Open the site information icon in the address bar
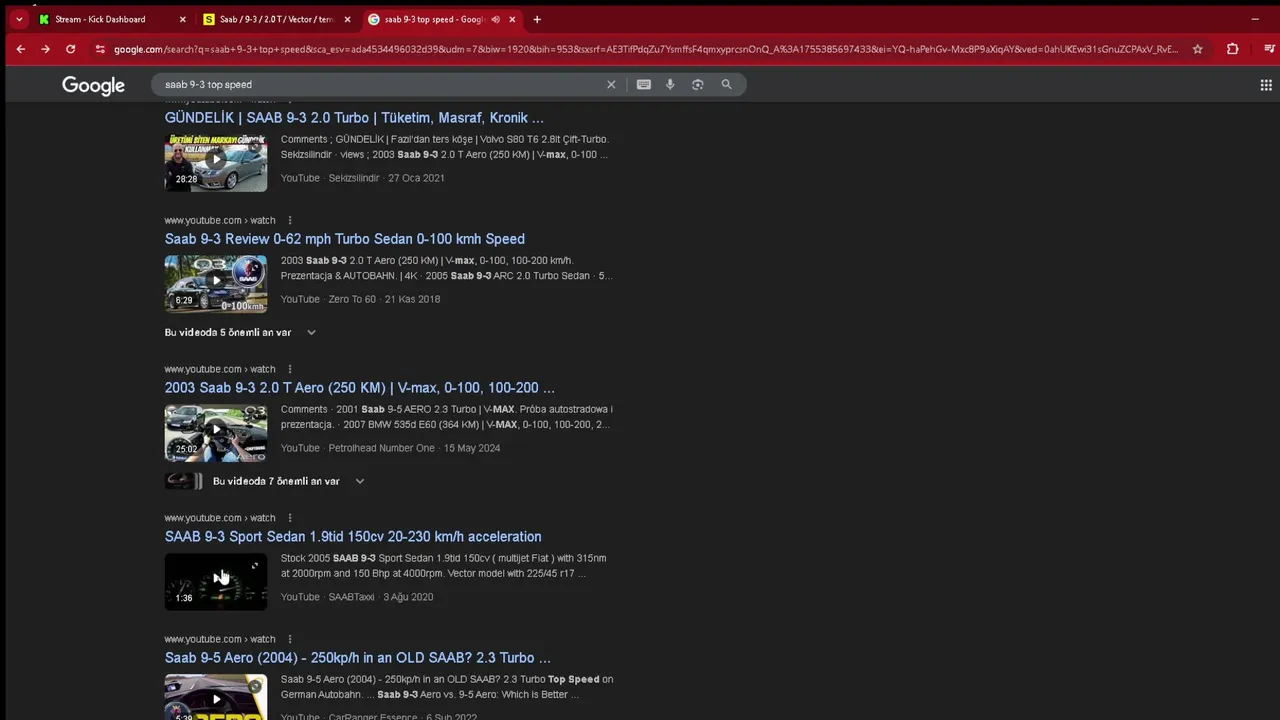1280x720 pixels. (99, 49)
